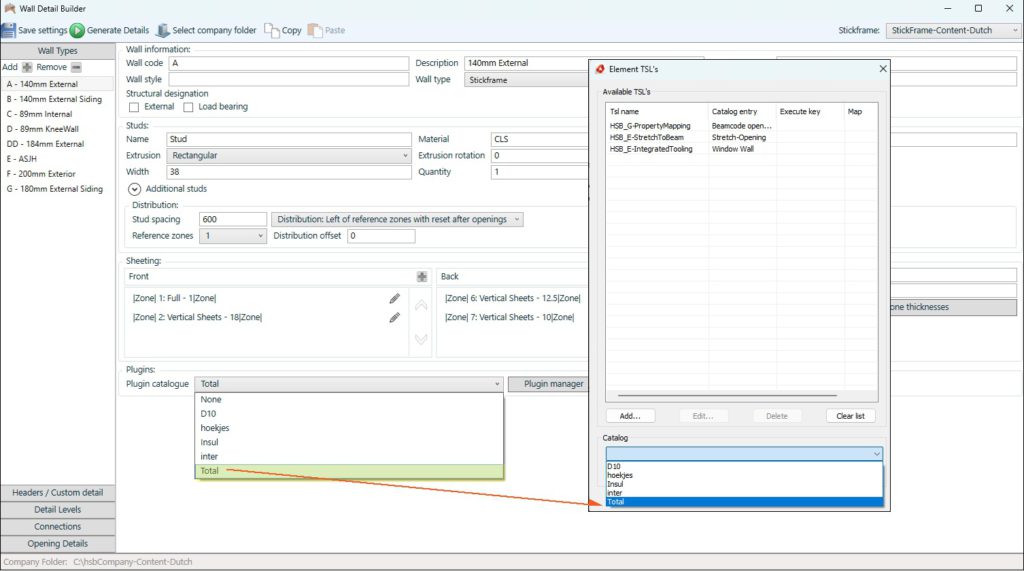Click the Copy icon in toolbar
Screen dimensions: 1024x571
272,30
